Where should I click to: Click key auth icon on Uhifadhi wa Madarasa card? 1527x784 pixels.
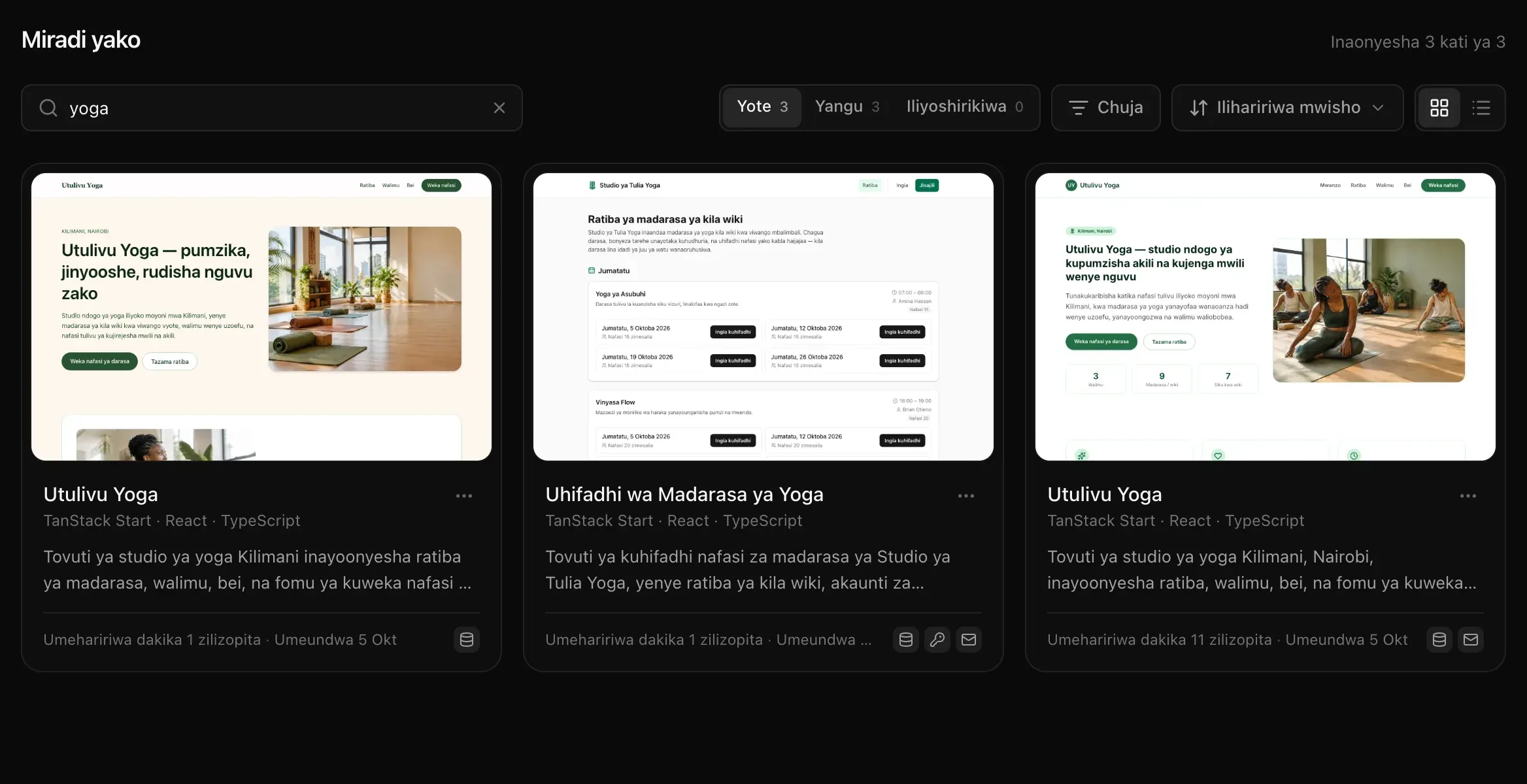(937, 640)
